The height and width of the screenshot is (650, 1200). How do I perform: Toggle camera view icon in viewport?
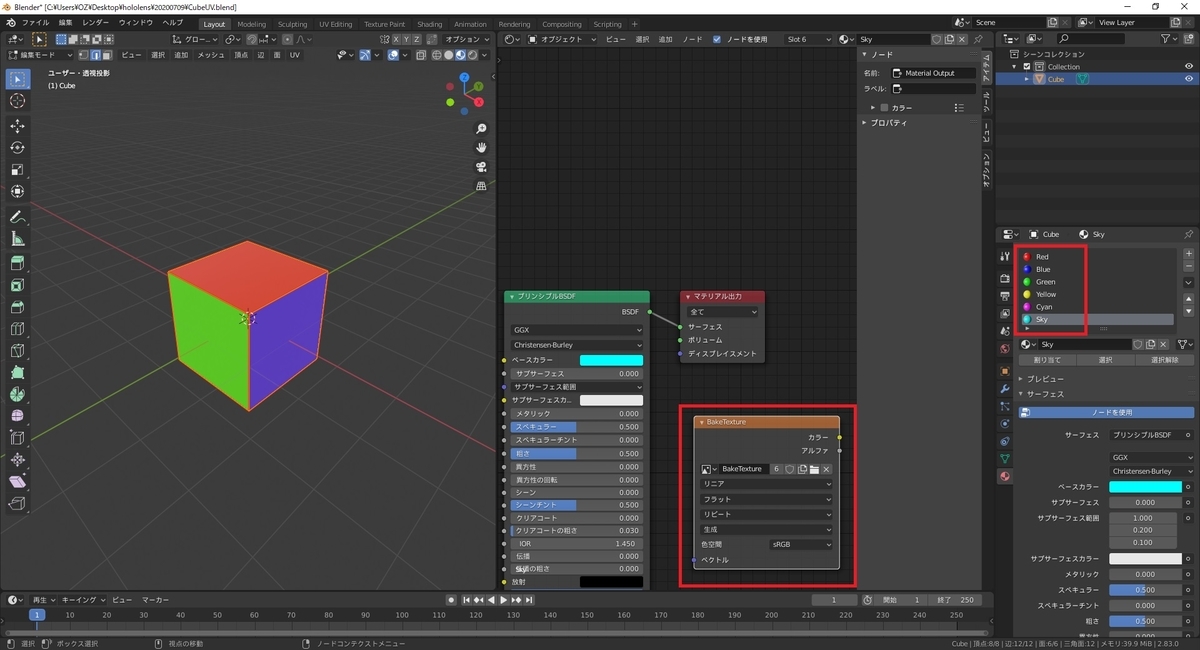coord(481,167)
